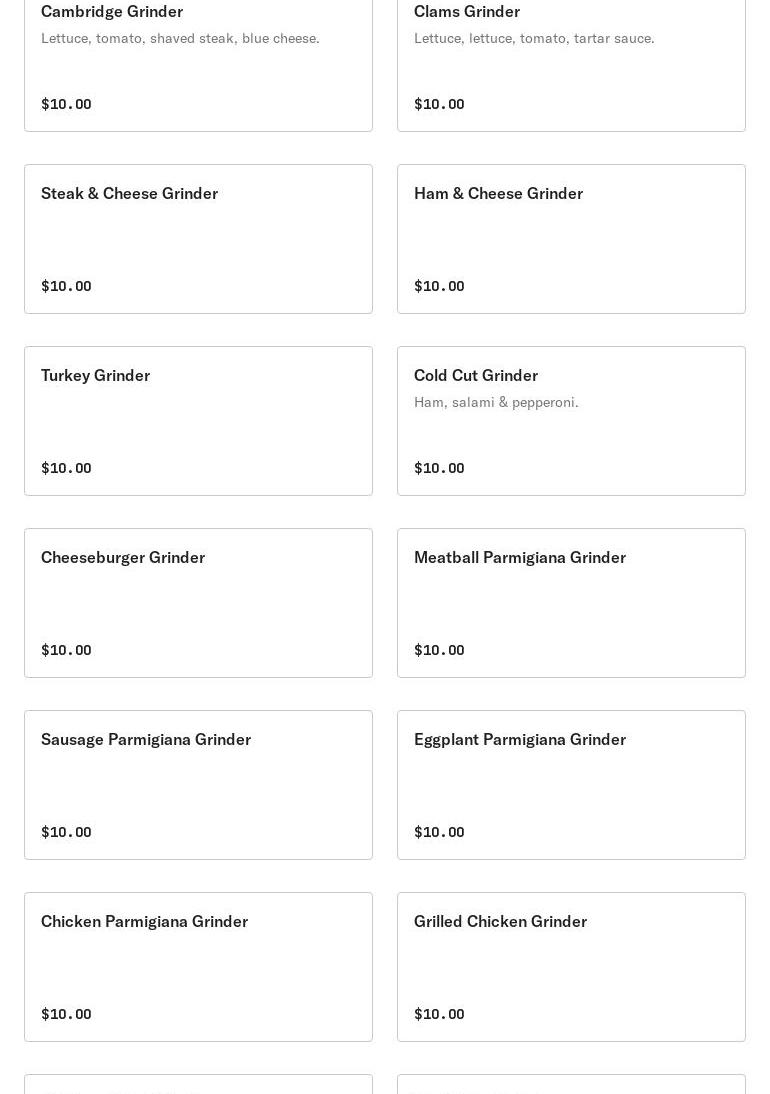This screenshot has height=1094, width=770.
Task: Click the Clams Grinder tartar sauce description
Action: click(534, 38)
